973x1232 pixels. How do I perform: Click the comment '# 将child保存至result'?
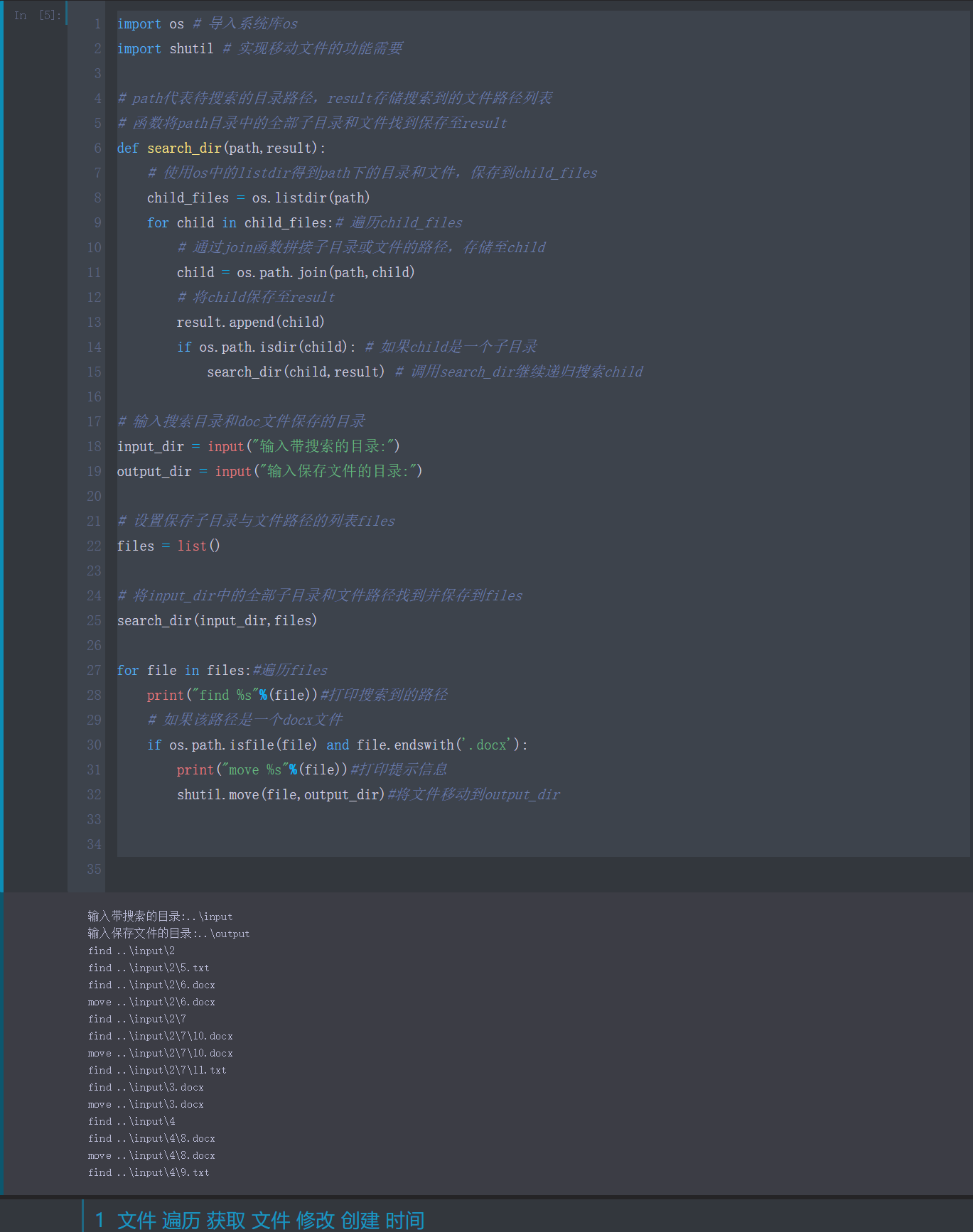256,297
